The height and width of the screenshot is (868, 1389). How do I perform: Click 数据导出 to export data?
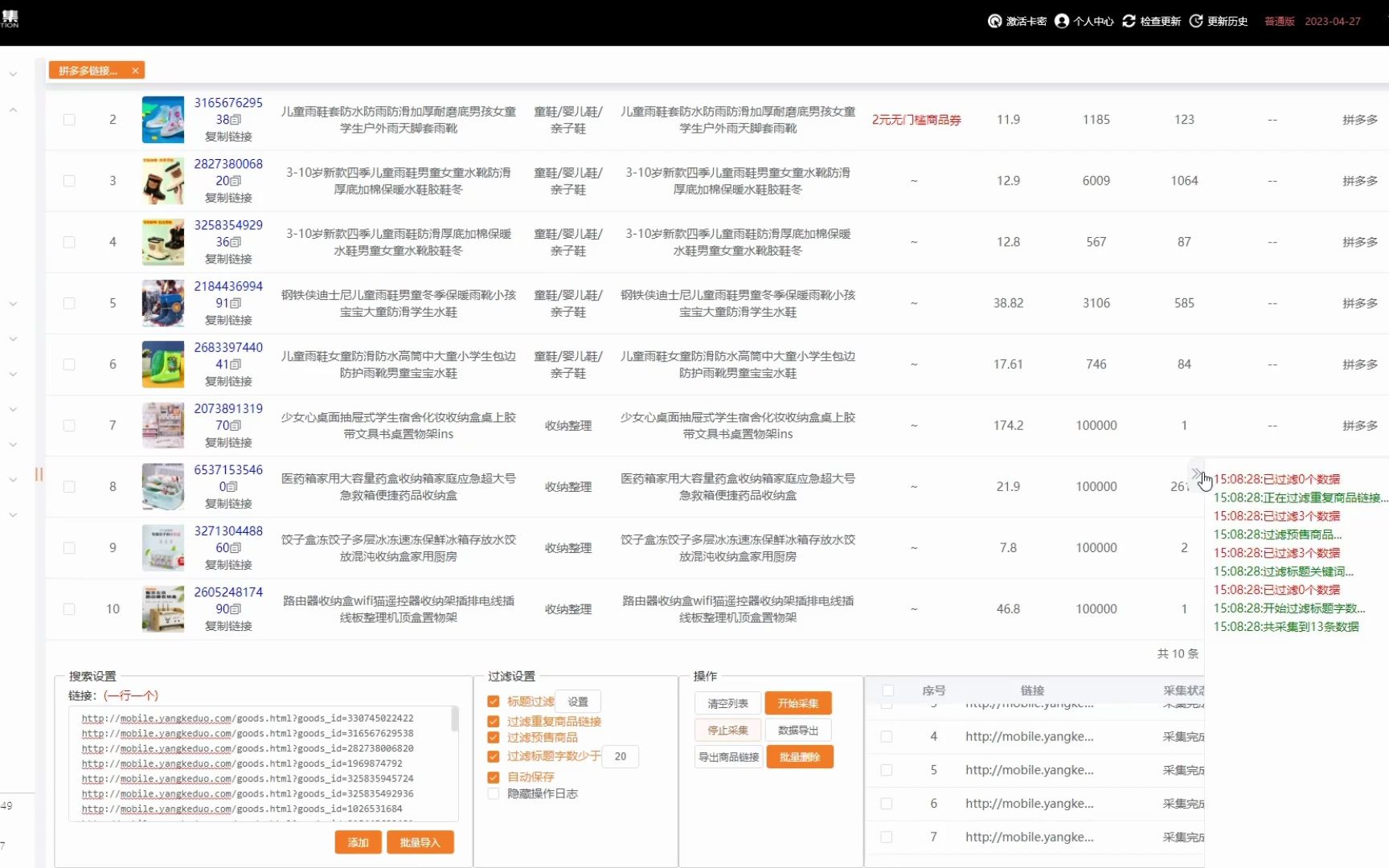(798, 730)
